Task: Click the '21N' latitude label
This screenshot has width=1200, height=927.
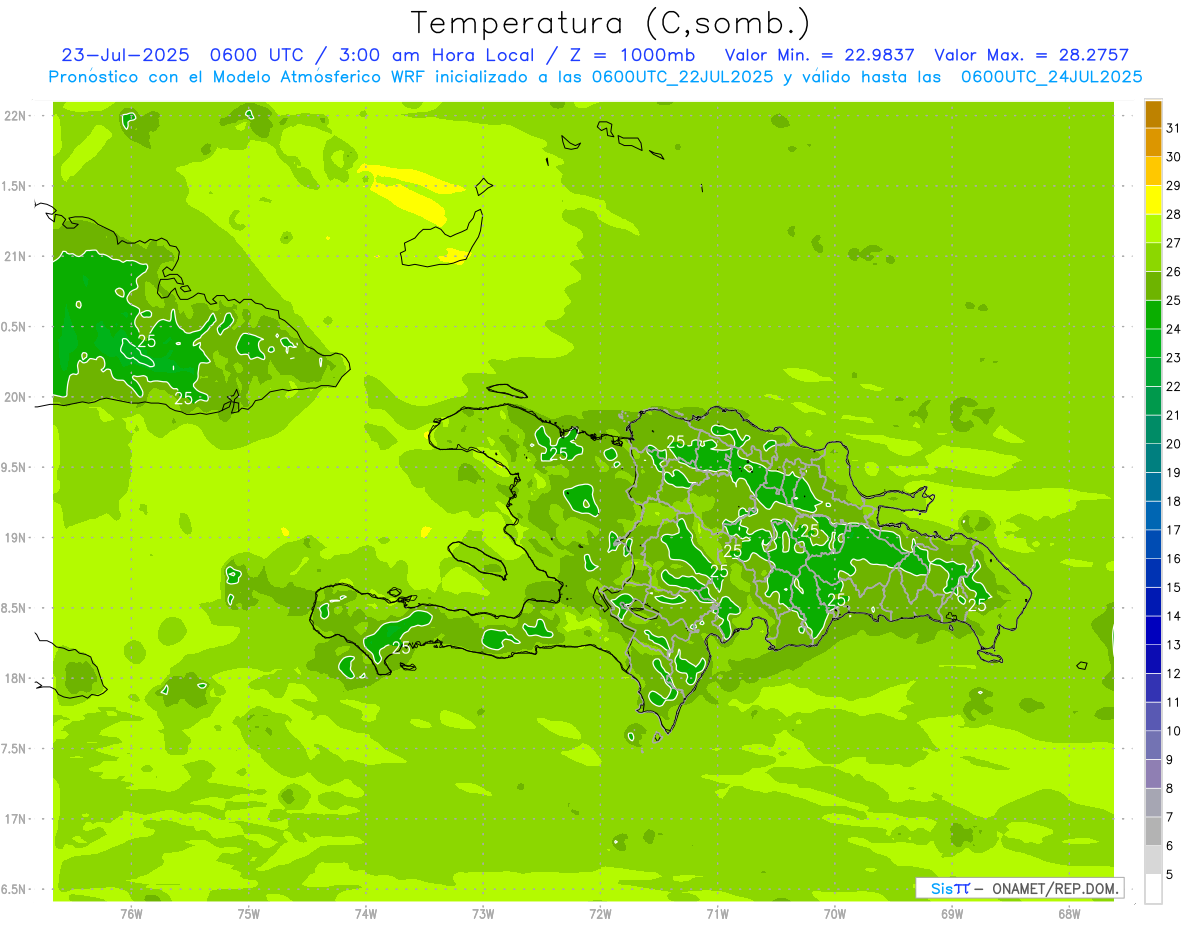Action: [14, 256]
